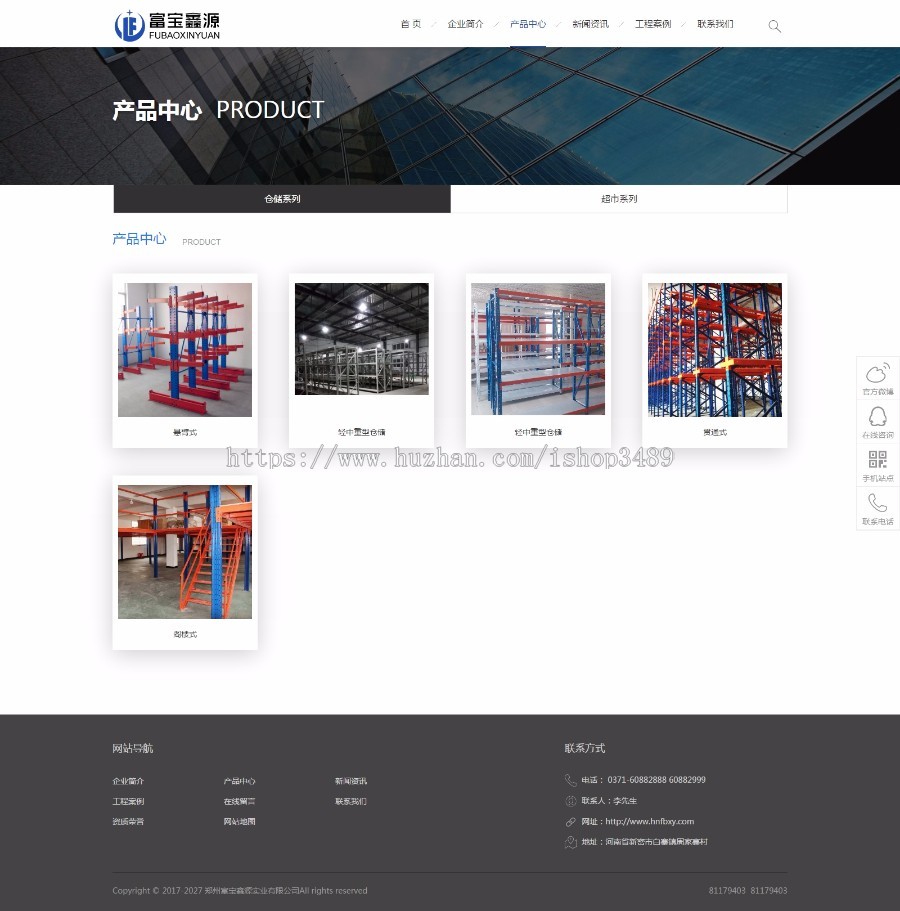Click the Copyright 2017-2027 footer text
900x911 pixels.
tap(240, 891)
